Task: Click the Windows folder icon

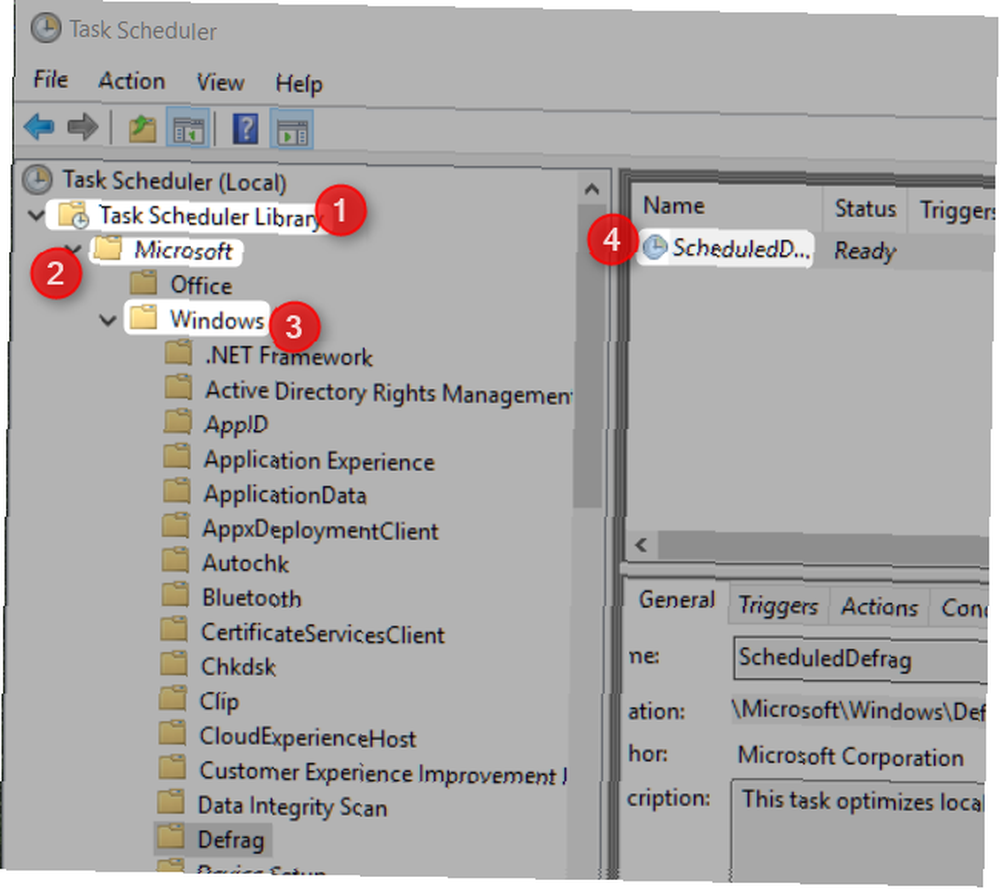Action: point(143,316)
